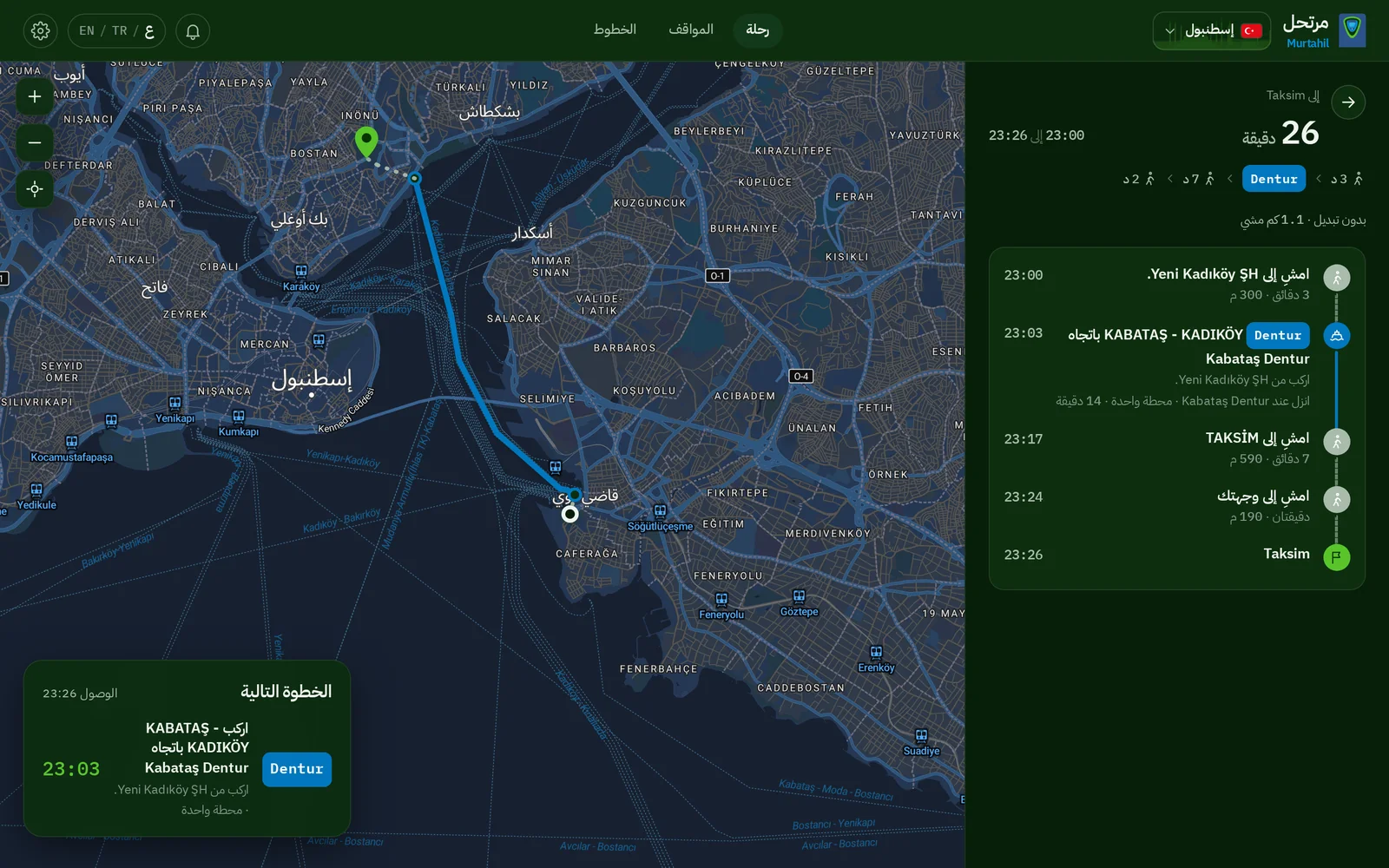Click the green destination pin on map
Image resolution: width=1389 pixels, height=868 pixels.
click(366, 141)
